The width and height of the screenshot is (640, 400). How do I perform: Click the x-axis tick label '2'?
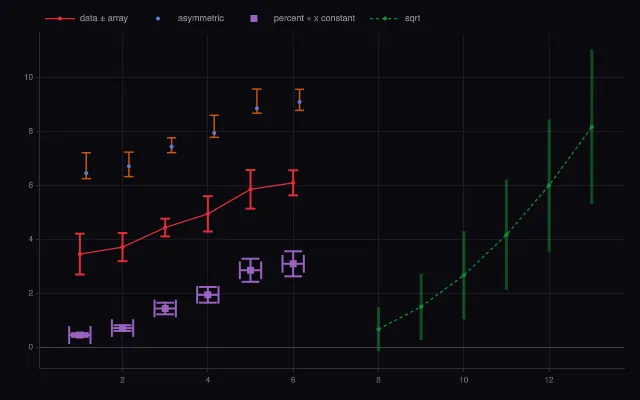click(x=122, y=380)
